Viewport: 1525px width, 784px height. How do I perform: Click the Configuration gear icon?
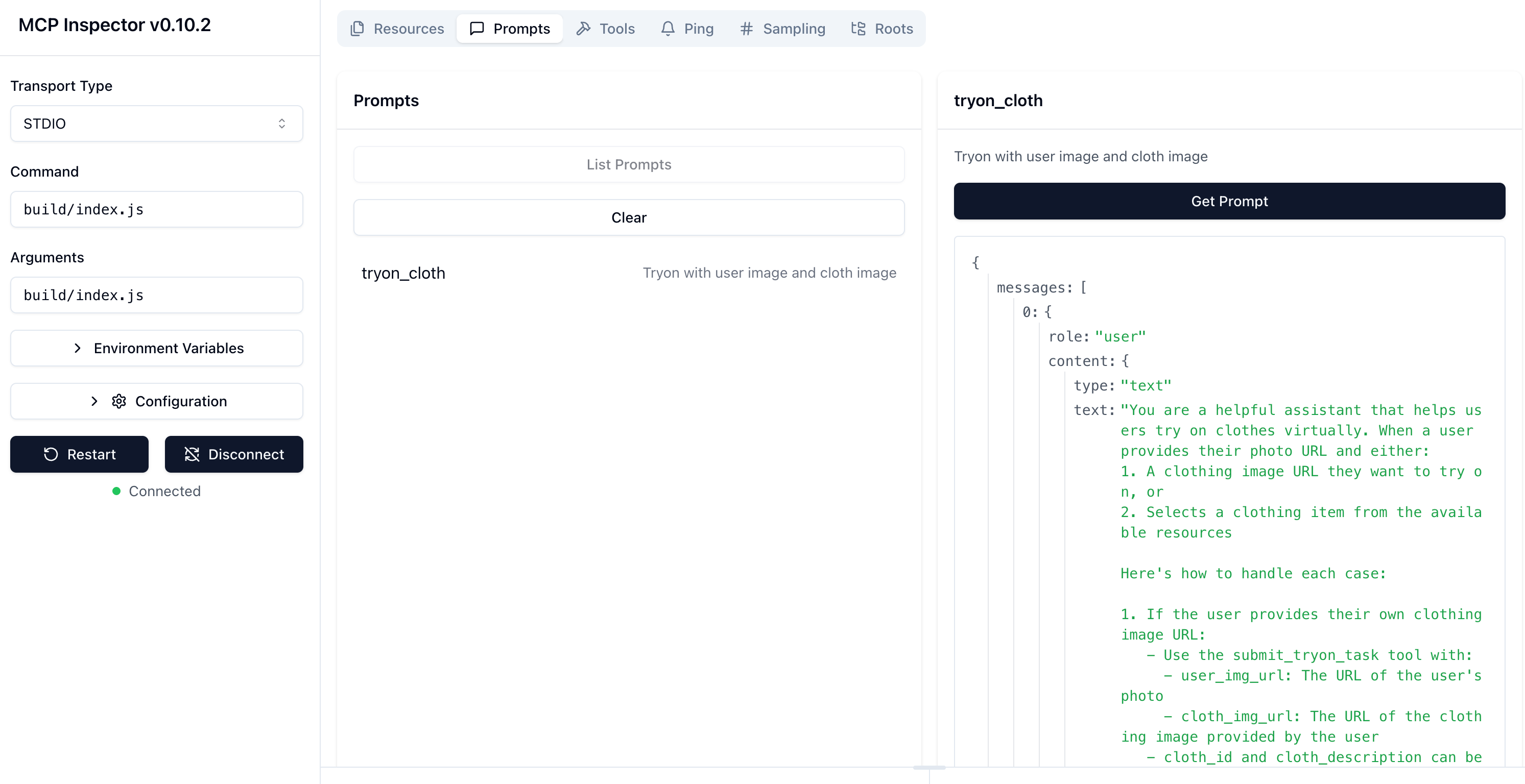pos(119,401)
